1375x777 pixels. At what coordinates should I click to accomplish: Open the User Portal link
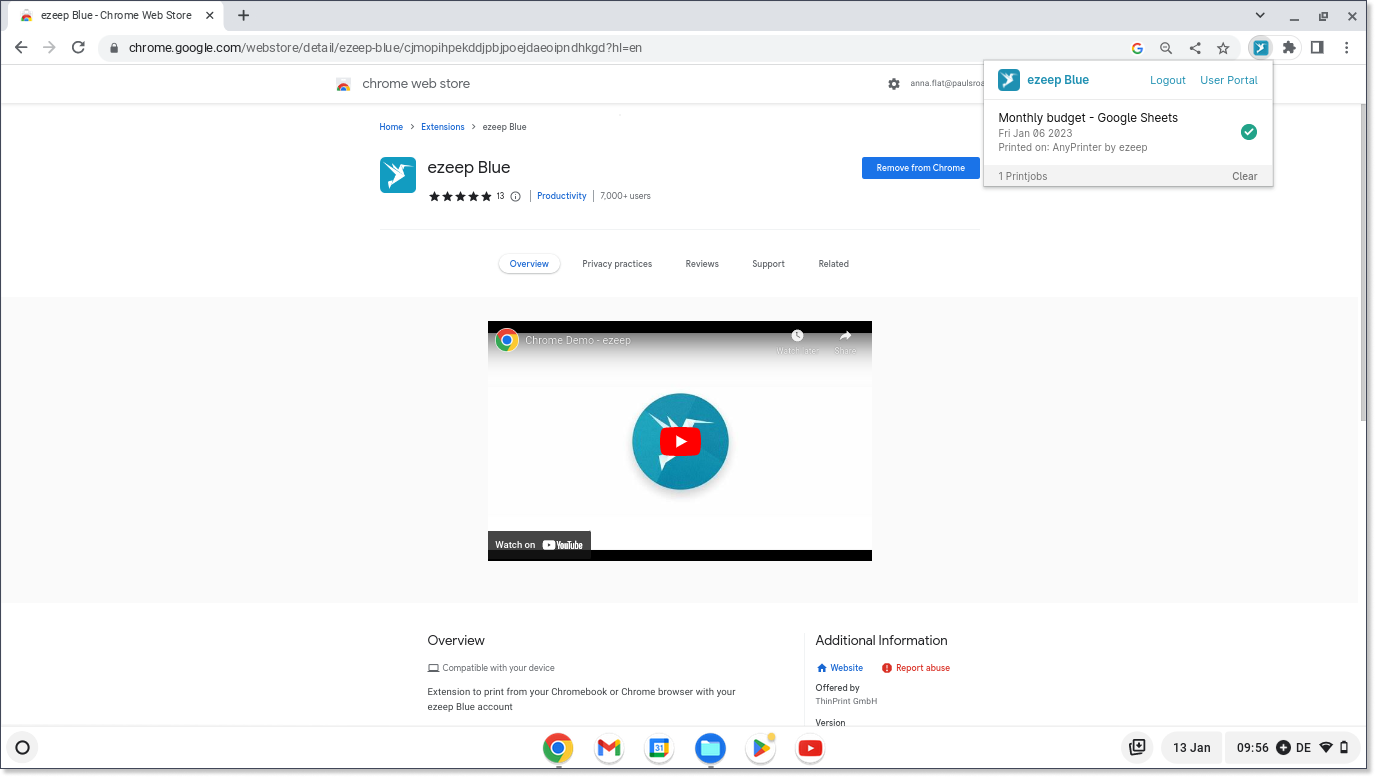pyautogui.click(x=1228, y=80)
